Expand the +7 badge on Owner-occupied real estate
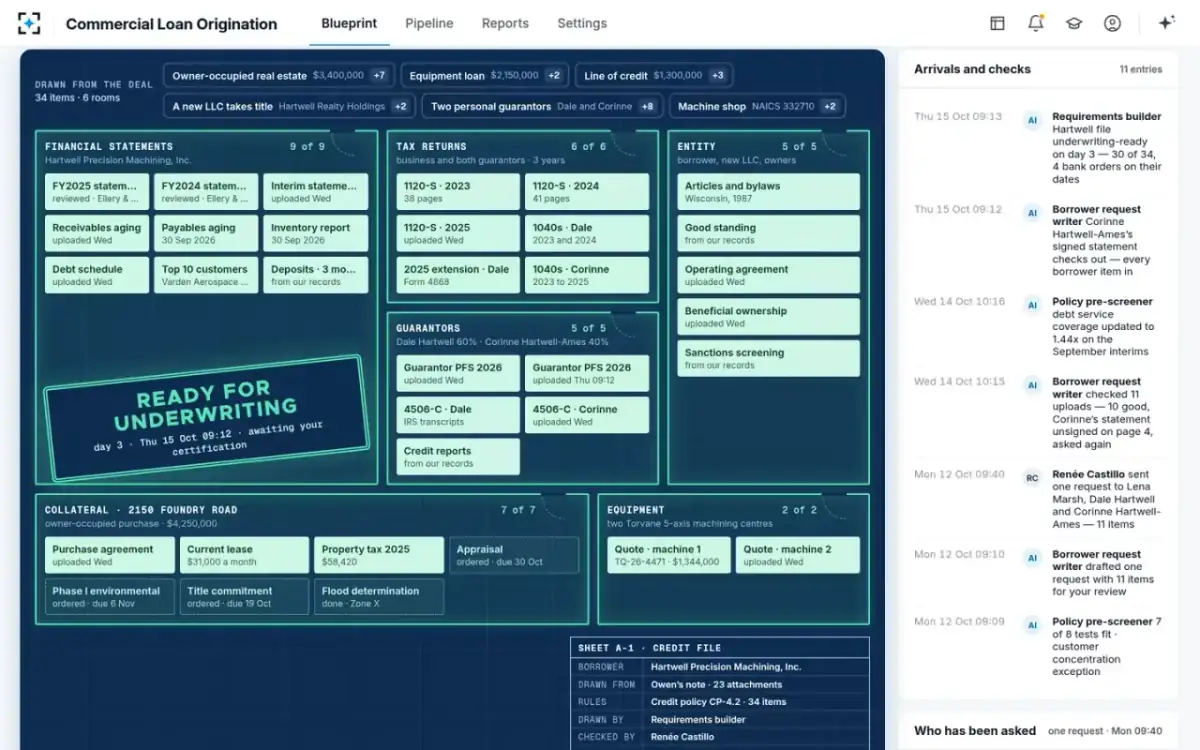The image size is (1200, 750). click(x=379, y=75)
